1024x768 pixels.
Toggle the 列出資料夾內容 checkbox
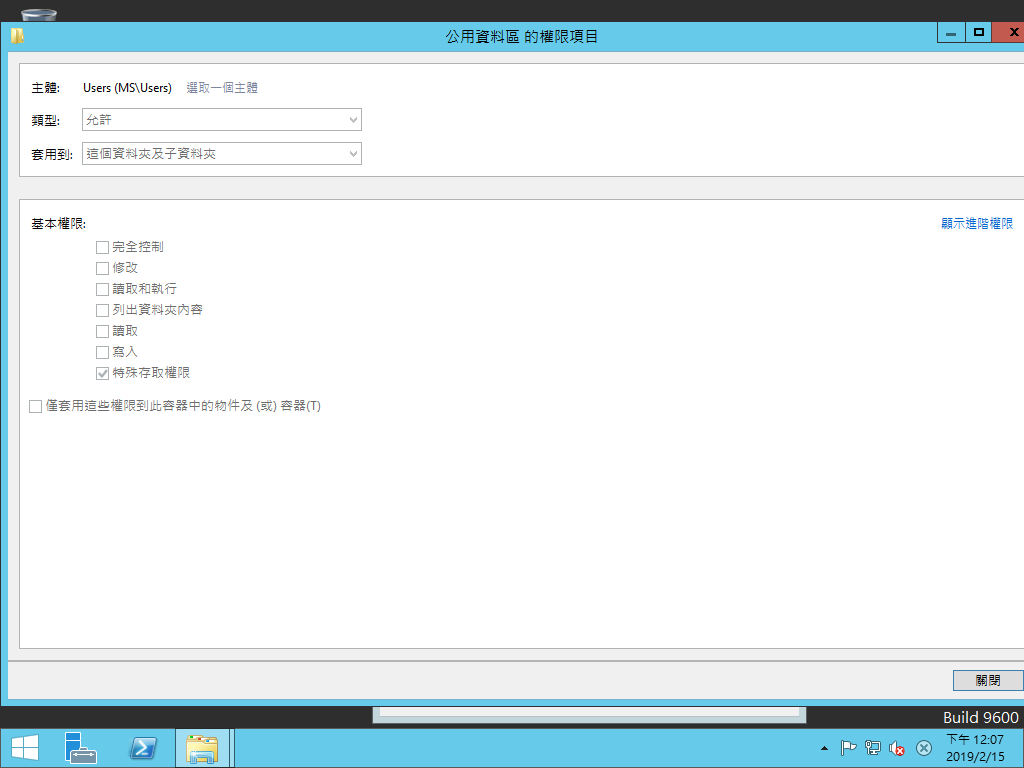coord(103,310)
